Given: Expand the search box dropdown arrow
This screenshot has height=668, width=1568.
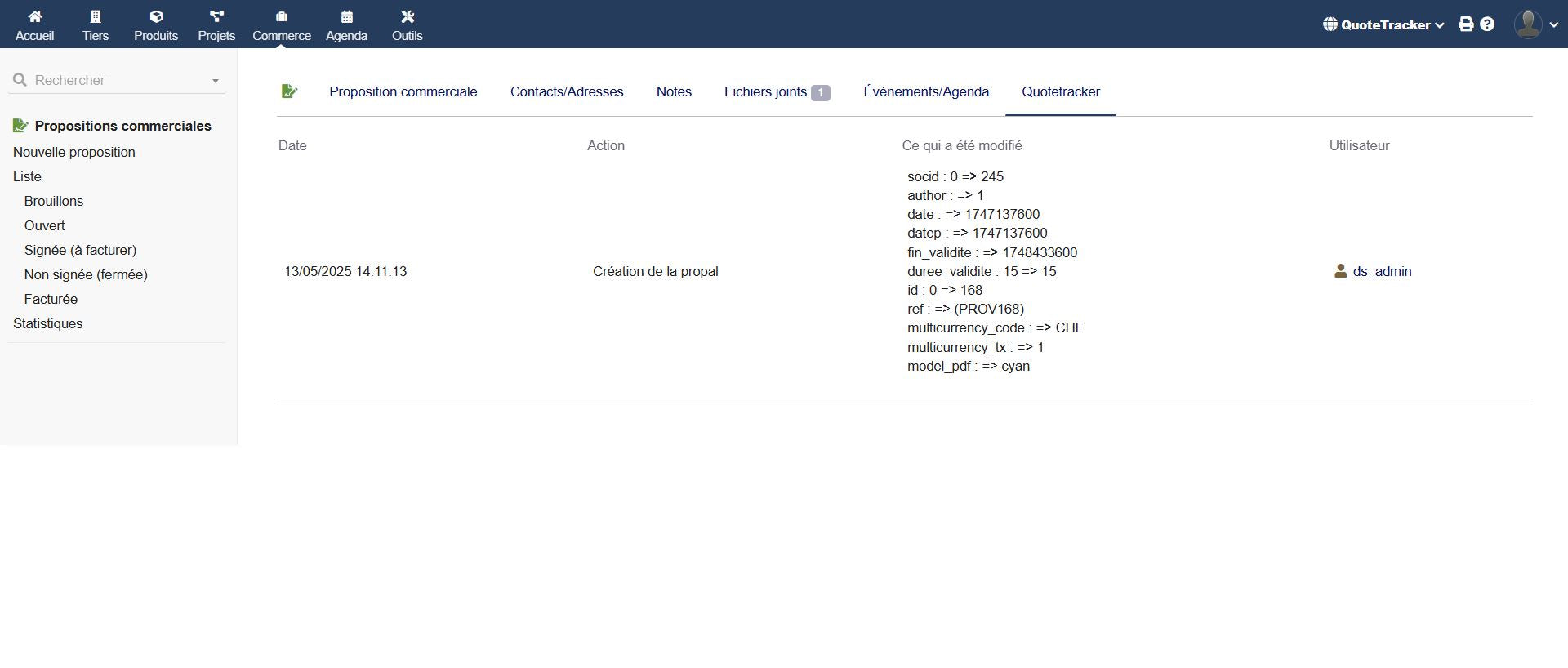Looking at the screenshot, I should click(216, 81).
